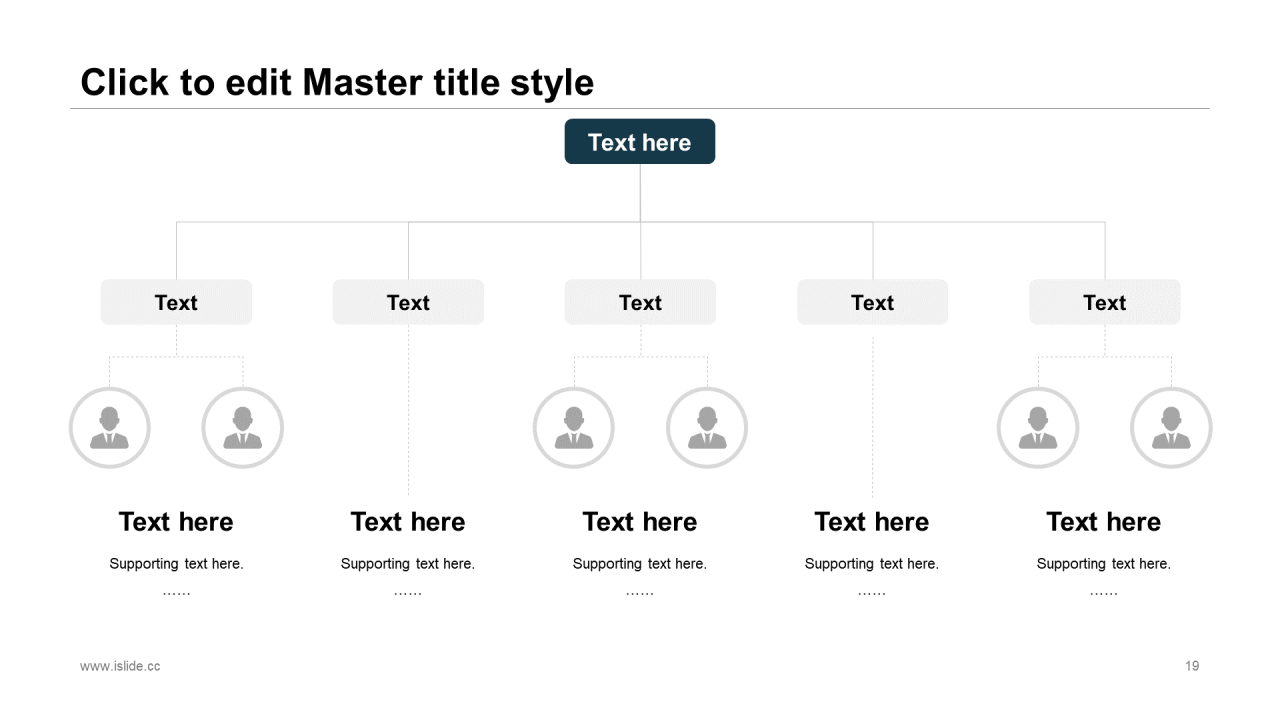Click the left person icon under the last Text box

pos(1037,428)
